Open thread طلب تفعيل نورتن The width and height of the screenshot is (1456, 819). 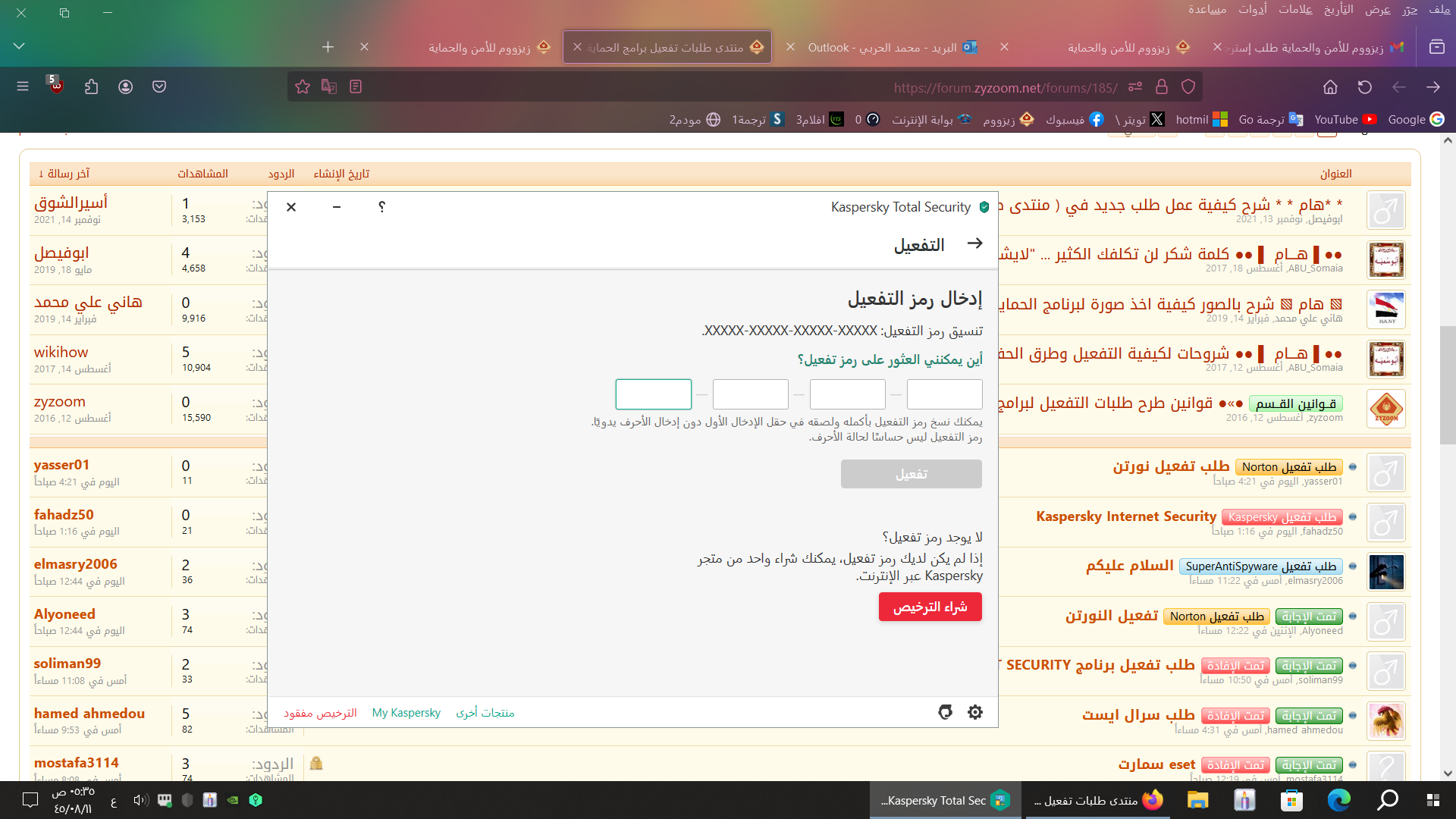[x=1171, y=466]
